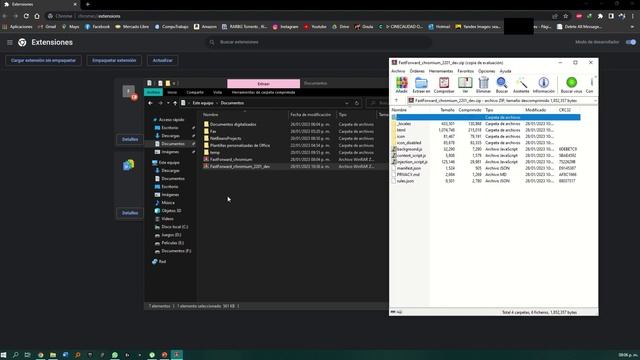640x360 pixels.
Task: Open the Herramientas menu in WinRAR
Action: point(441,71)
